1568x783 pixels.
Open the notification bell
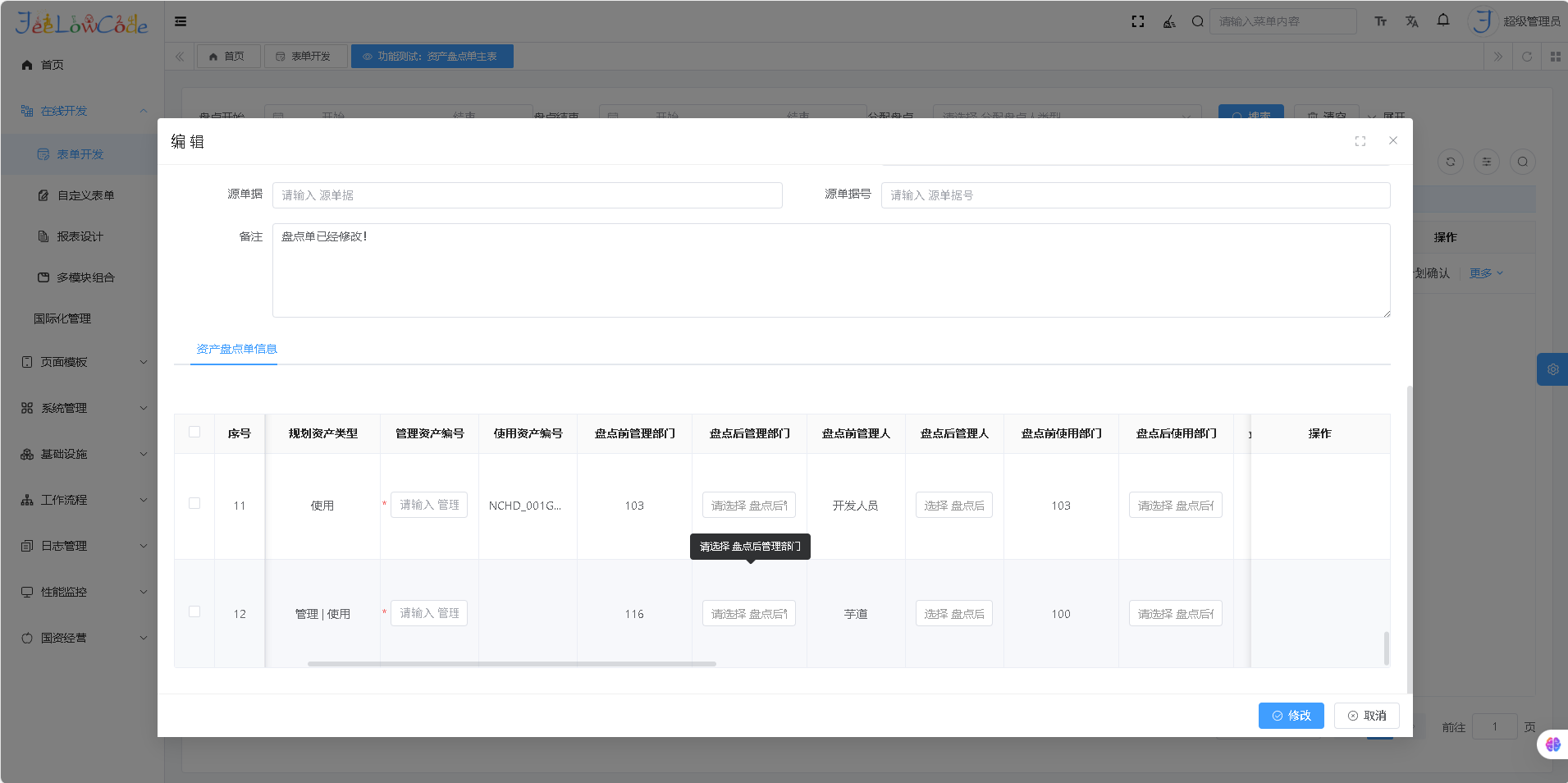[x=1442, y=21]
